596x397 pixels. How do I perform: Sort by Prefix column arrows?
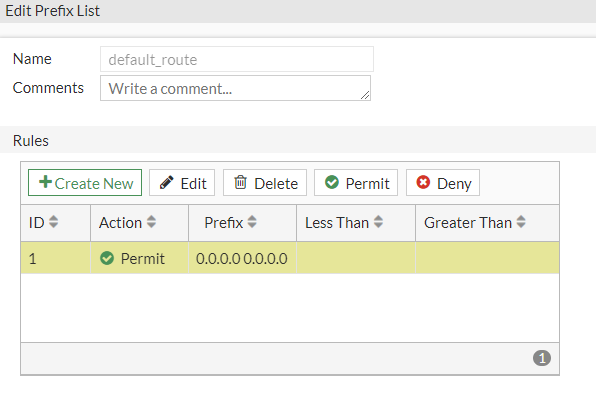pyautogui.click(x=252, y=222)
